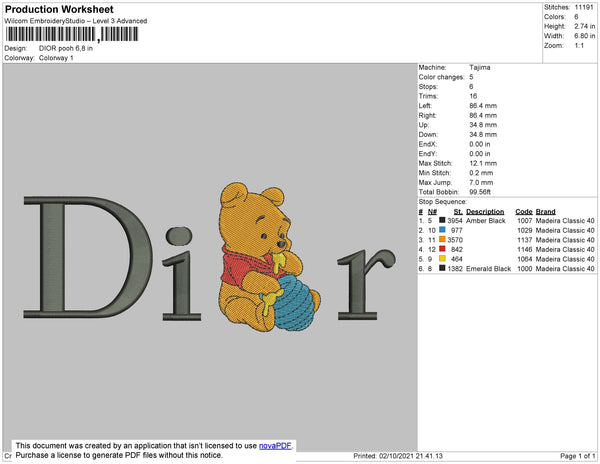Click 'Page 1 of 1' footer text
600x464 pixels.
click(578, 456)
